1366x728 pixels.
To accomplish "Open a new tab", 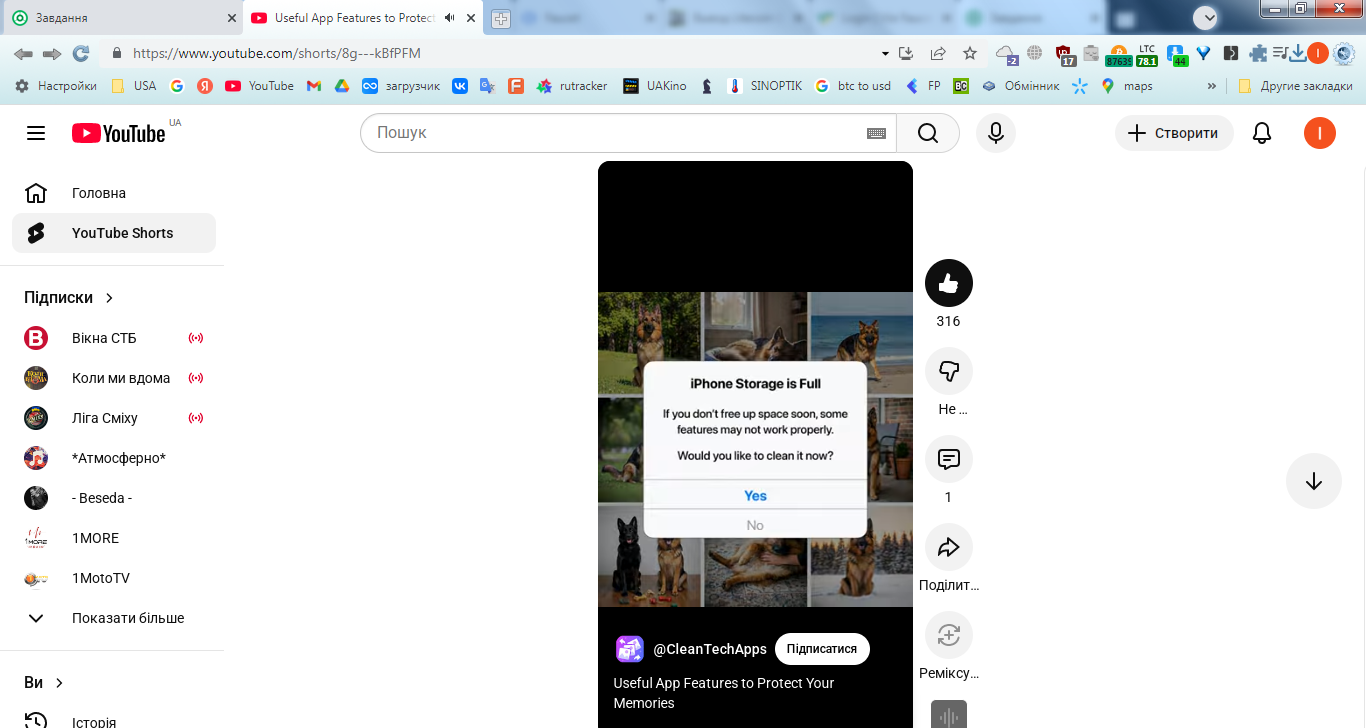I will 501,19.
